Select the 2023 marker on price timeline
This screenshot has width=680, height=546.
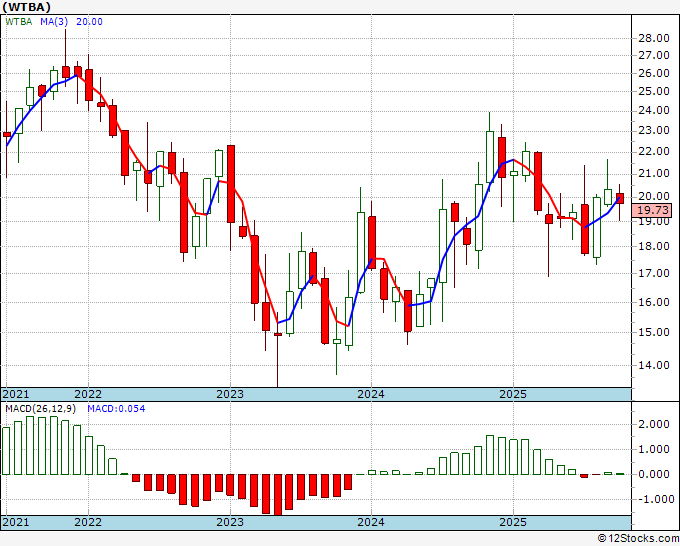click(x=230, y=394)
